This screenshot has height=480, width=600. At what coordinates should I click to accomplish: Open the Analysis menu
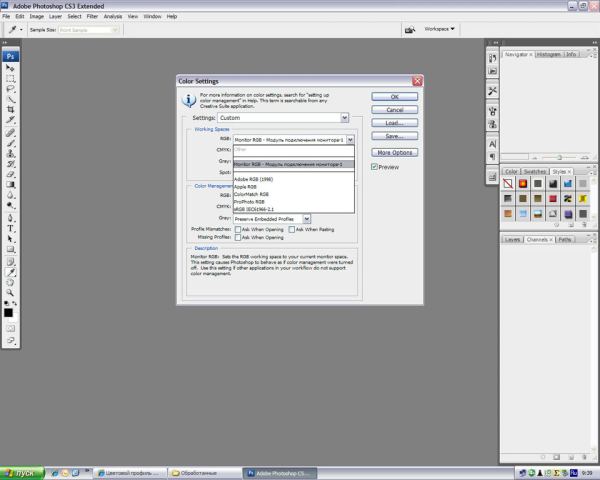pyautogui.click(x=113, y=16)
